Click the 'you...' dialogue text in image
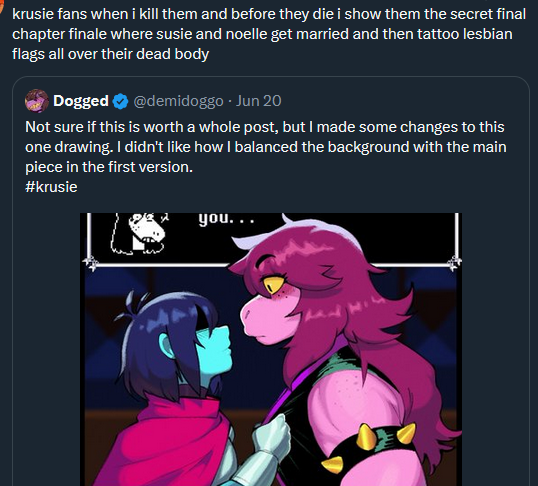 226,218
